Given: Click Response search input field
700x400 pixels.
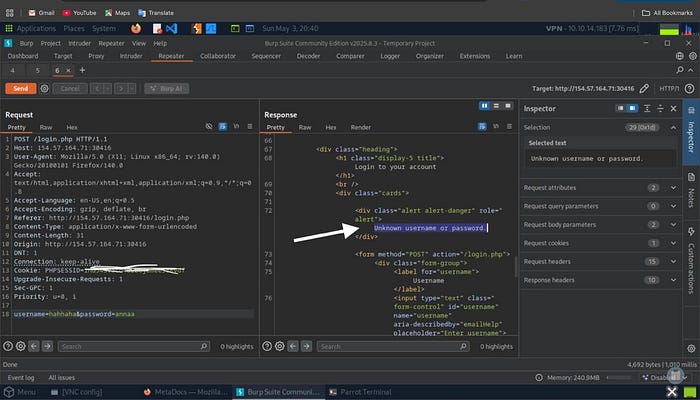Looking at the screenshot, I should pyautogui.click(x=393, y=346).
